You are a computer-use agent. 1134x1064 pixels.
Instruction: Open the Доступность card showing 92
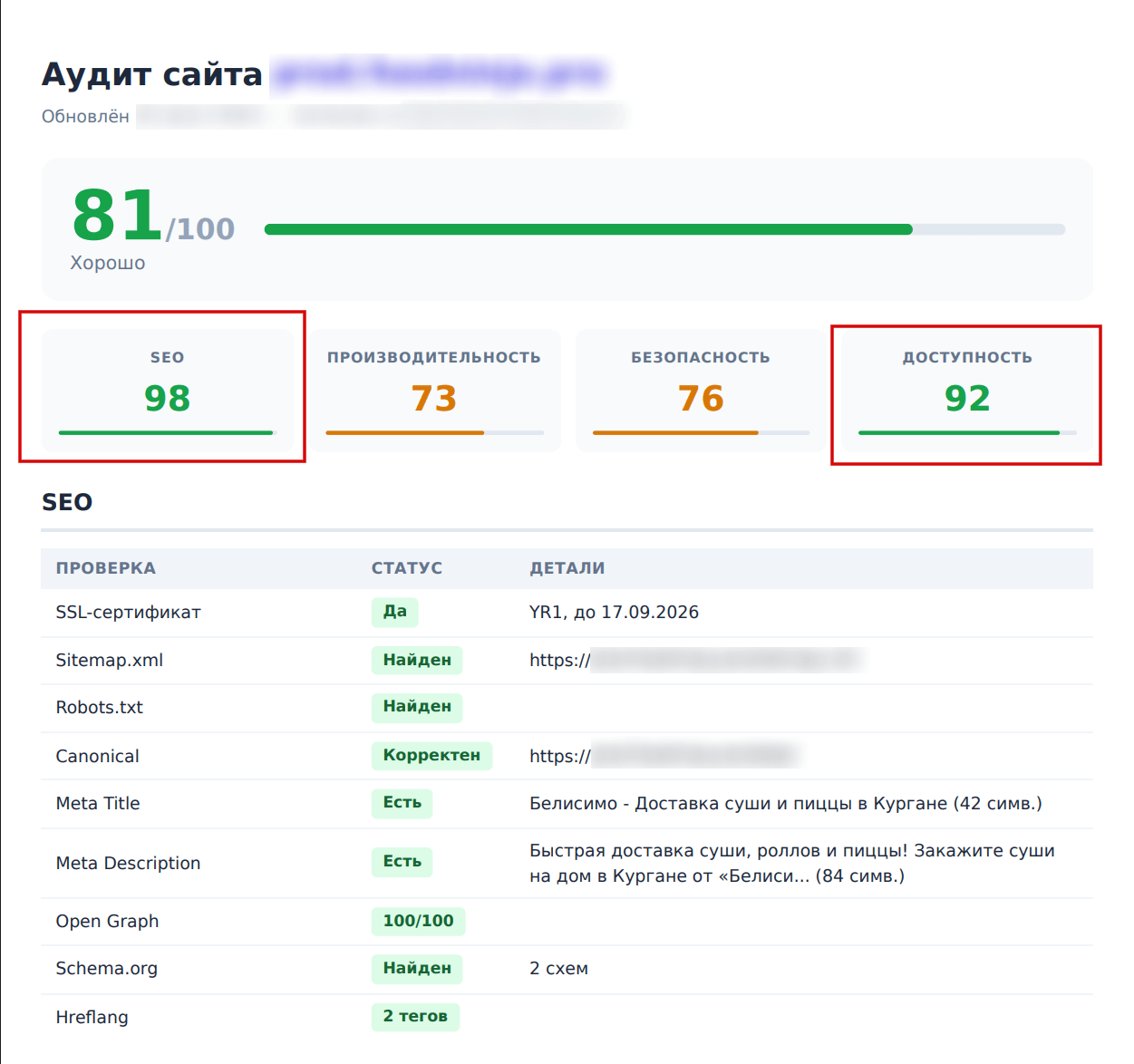click(967, 390)
